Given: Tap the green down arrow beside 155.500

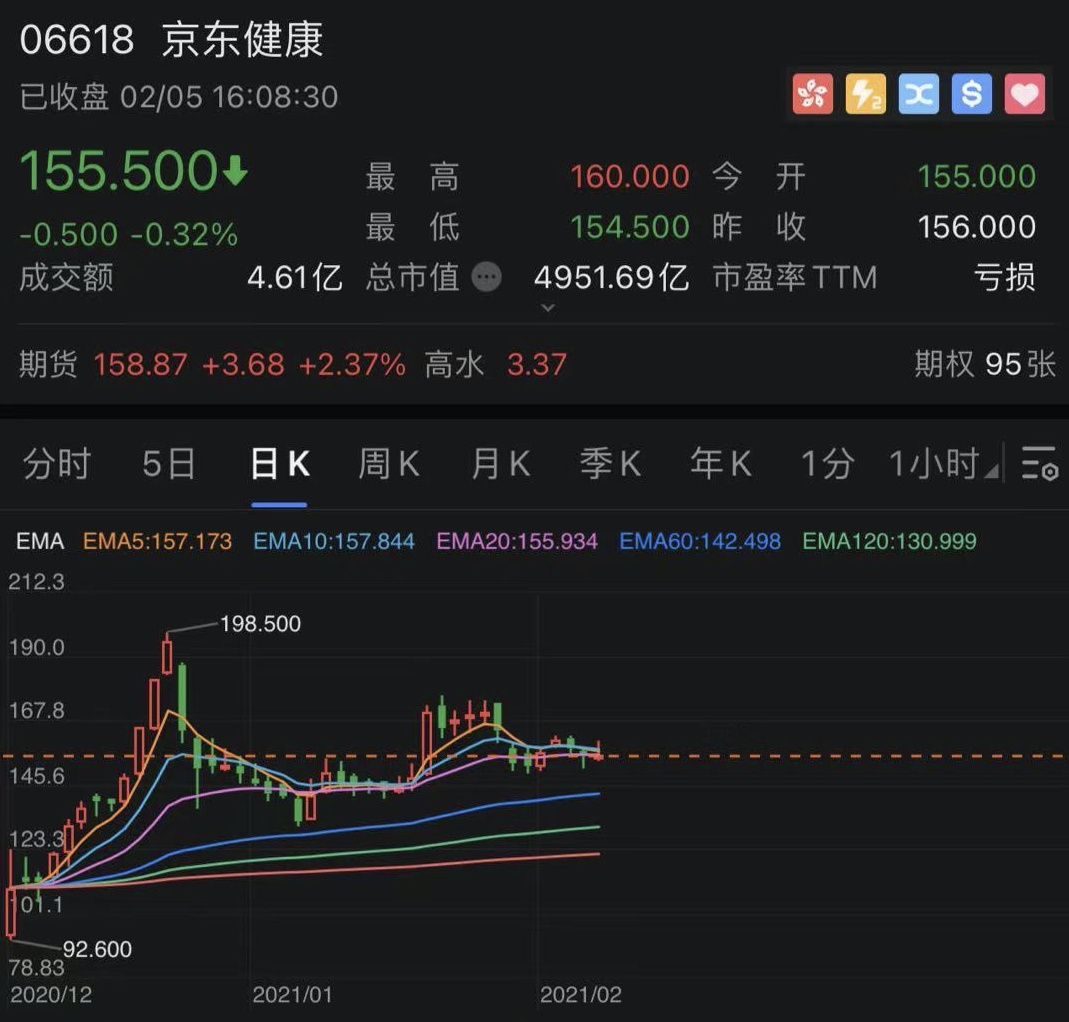Looking at the screenshot, I should coord(236,173).
